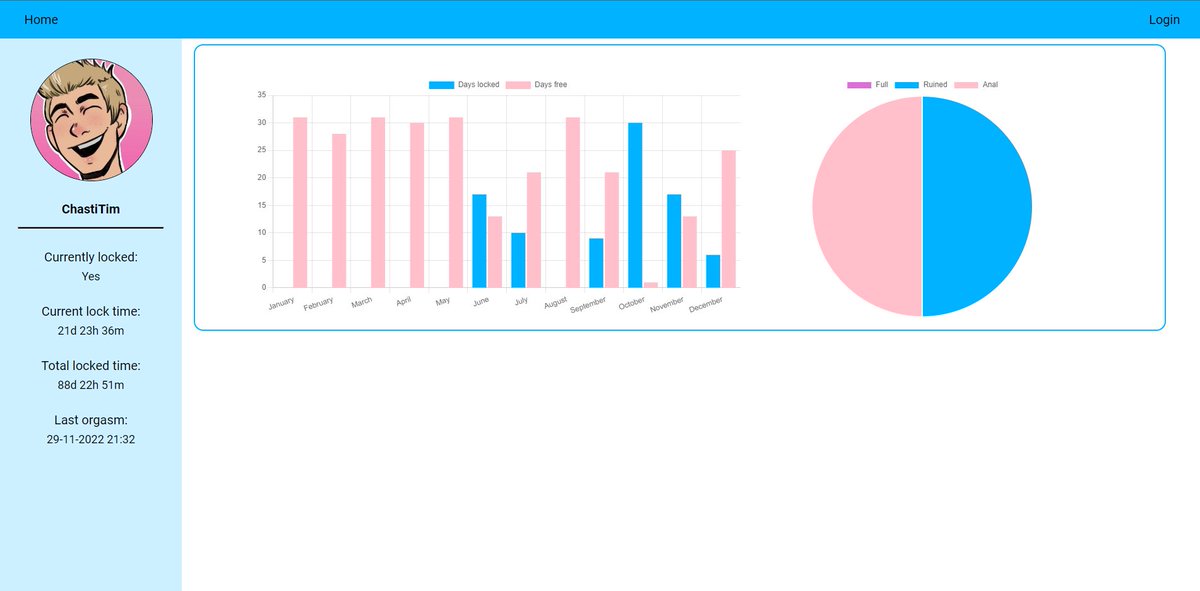Click the 'Current lock time:' label
The height and width of the screenshot is (591, 1200).
point(91,311)
